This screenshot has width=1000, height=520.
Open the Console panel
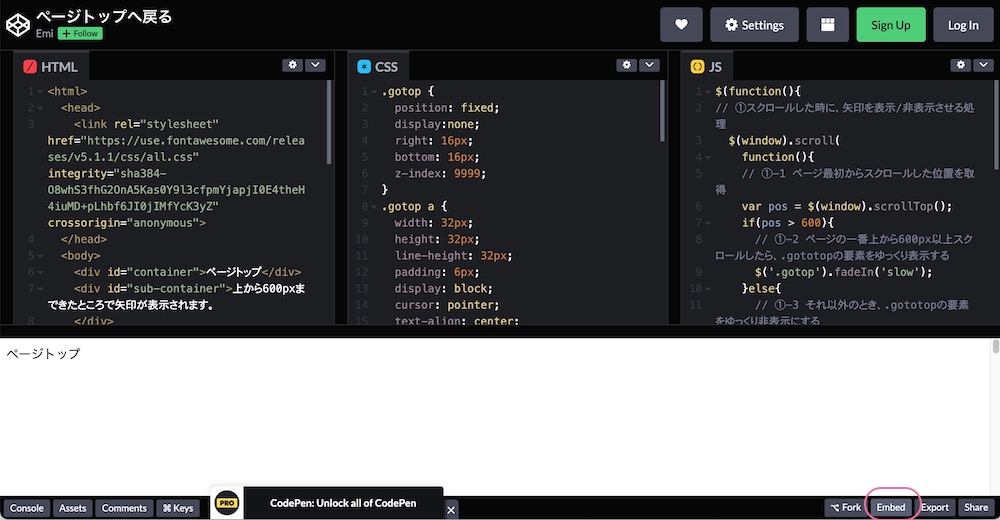click(x=27, y=508)
